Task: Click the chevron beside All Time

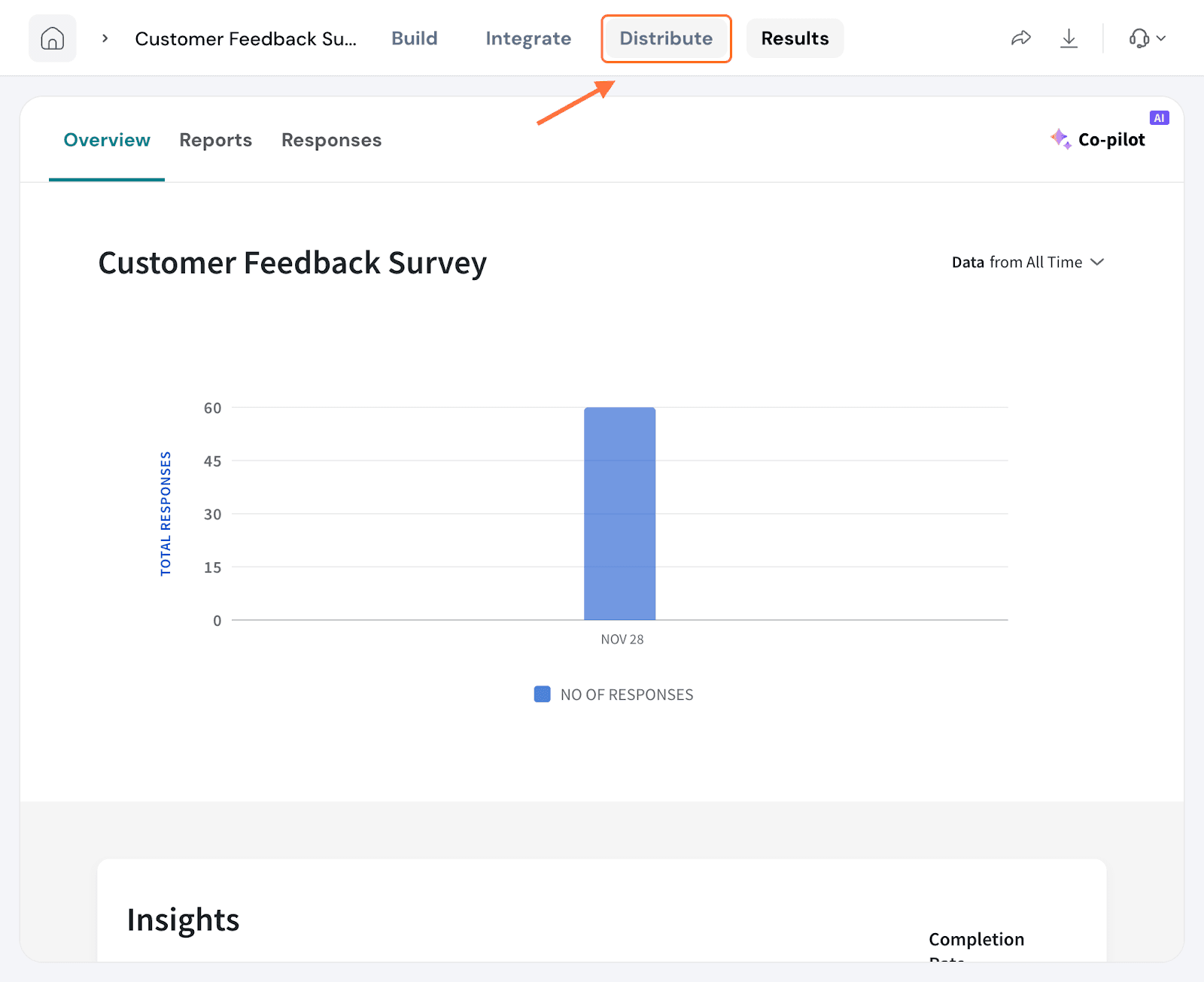Action: pyautogui.click(x=1097, y=263)
